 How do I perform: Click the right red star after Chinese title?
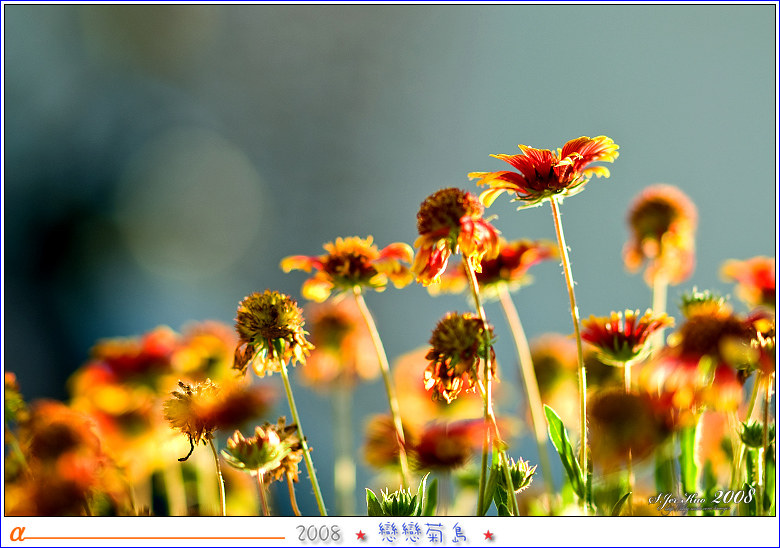(x=488, y=535)
